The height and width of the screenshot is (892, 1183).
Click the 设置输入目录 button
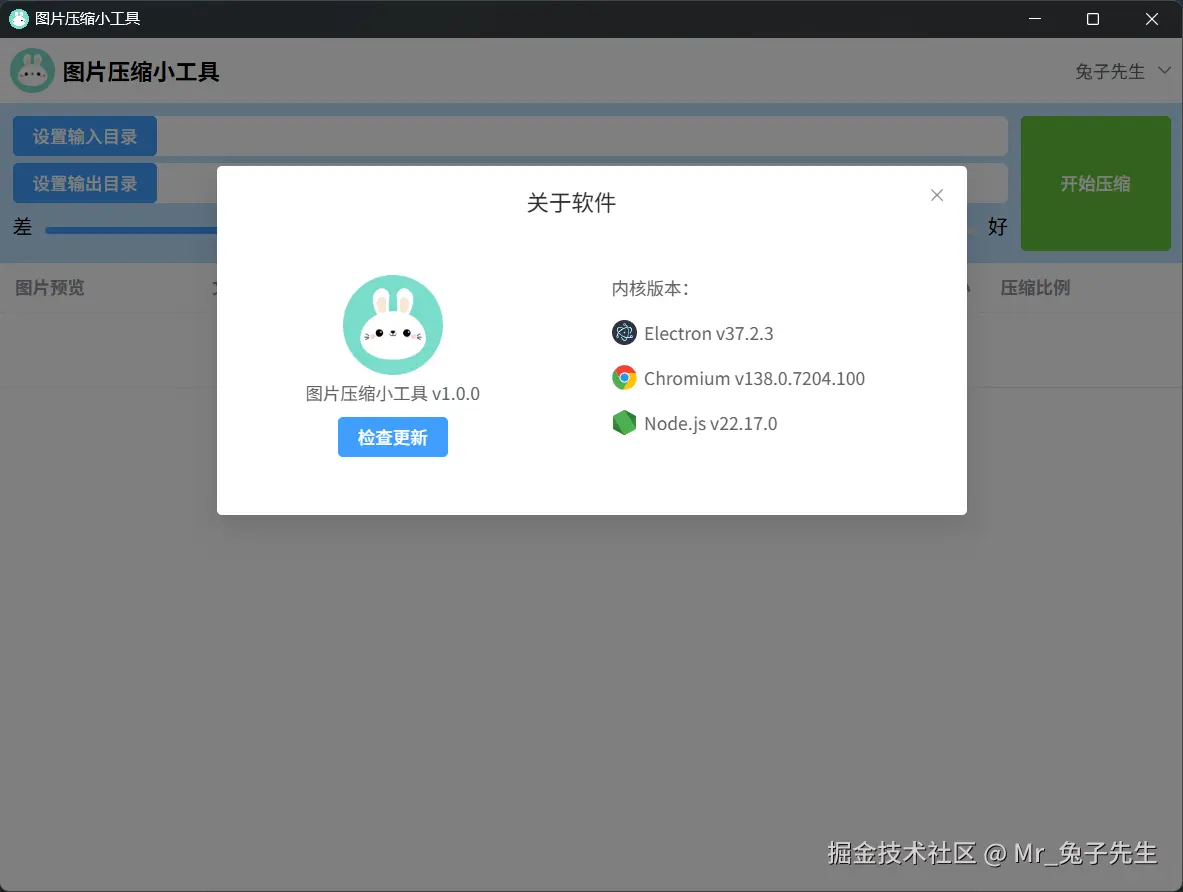tap(84, 135)
